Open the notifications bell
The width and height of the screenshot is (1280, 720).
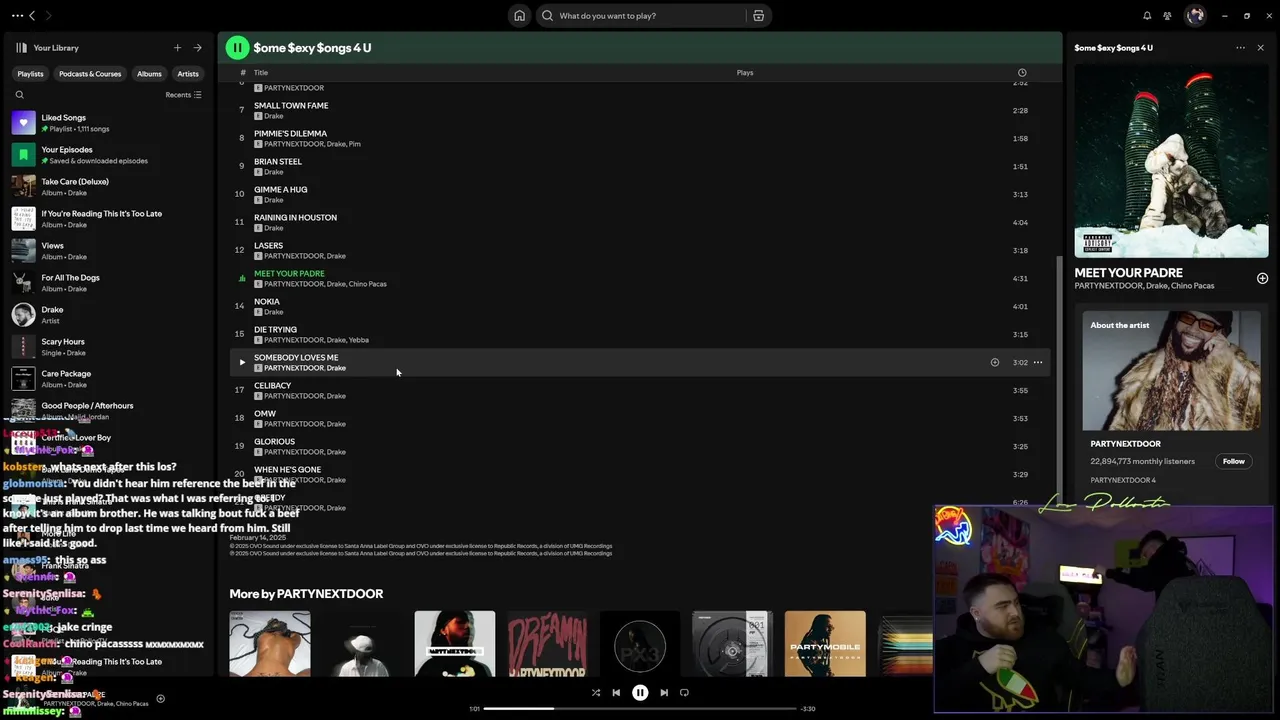click(x=1147, y=16)
